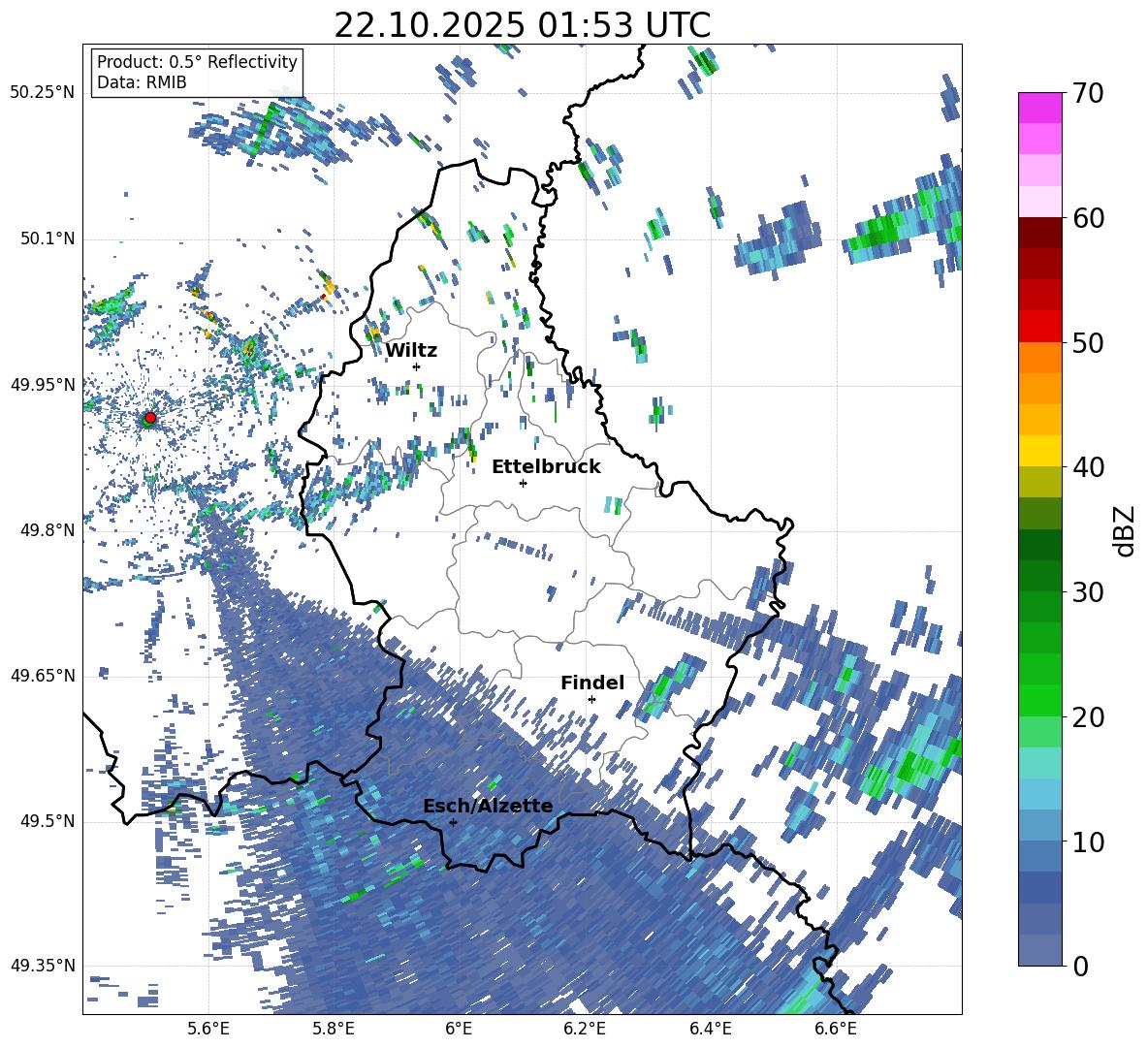This screenshot has width=1148, height=1048.
Task: Click the colorbar tick label 10
Action: 1088,842
